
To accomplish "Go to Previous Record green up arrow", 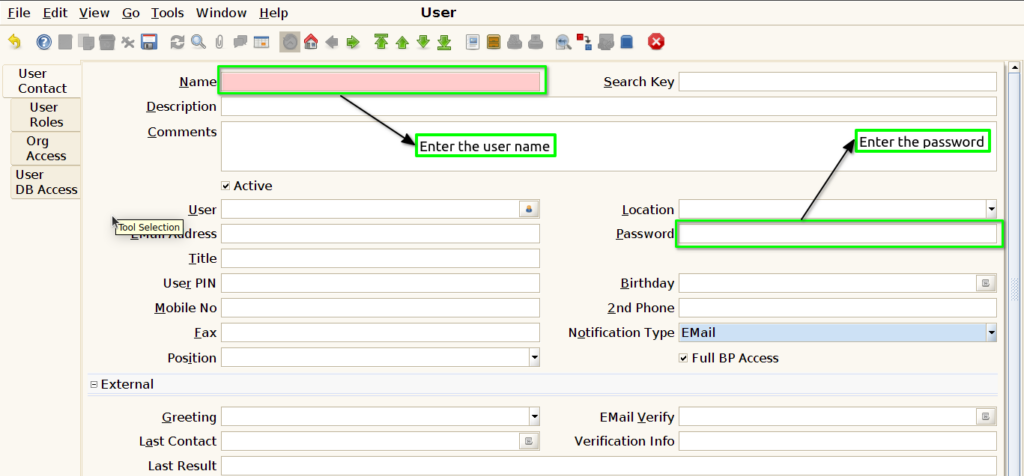I will [402, 42].
